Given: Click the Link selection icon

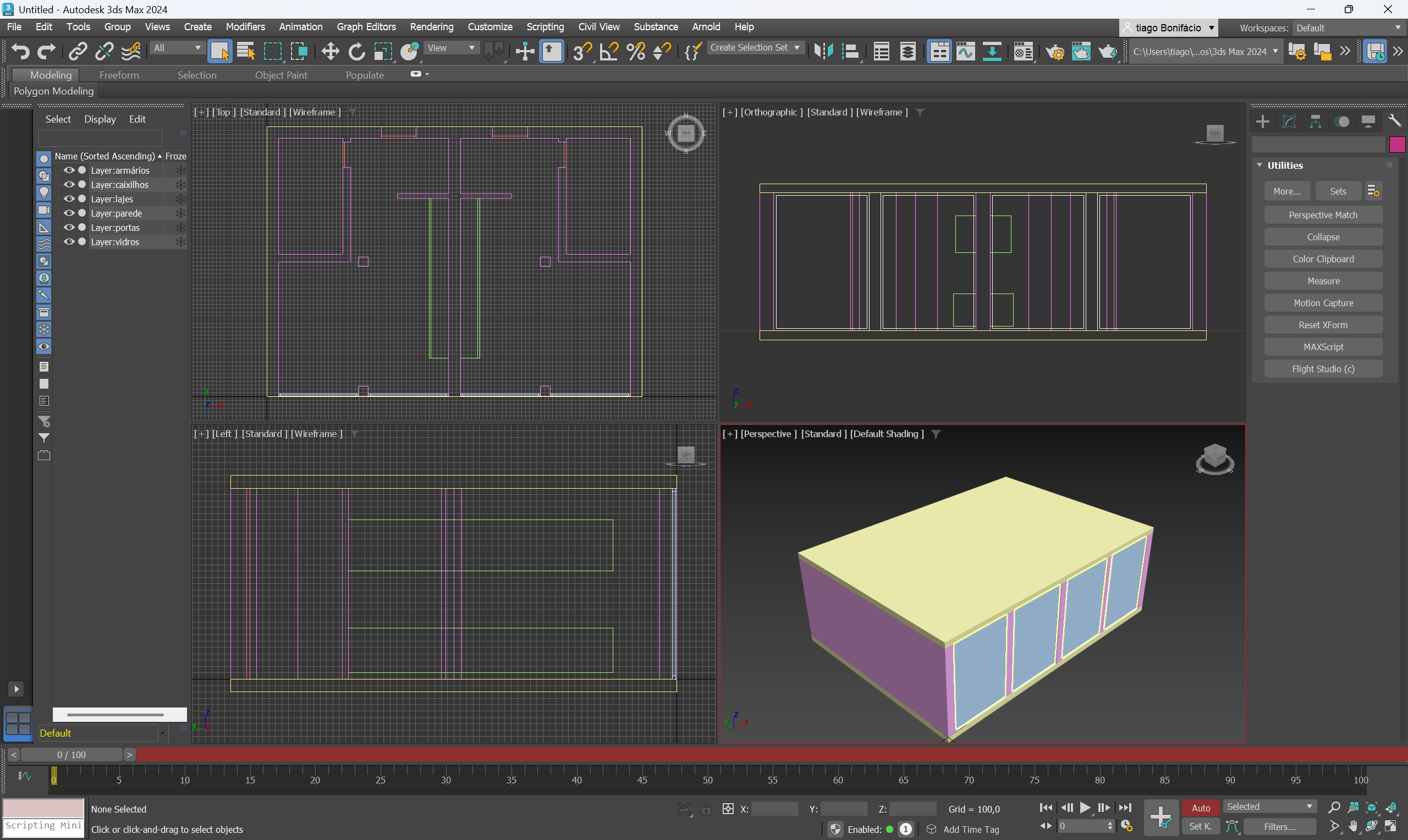Looking at the screenshot, I should pyautogui.click(x=78, y=52).
